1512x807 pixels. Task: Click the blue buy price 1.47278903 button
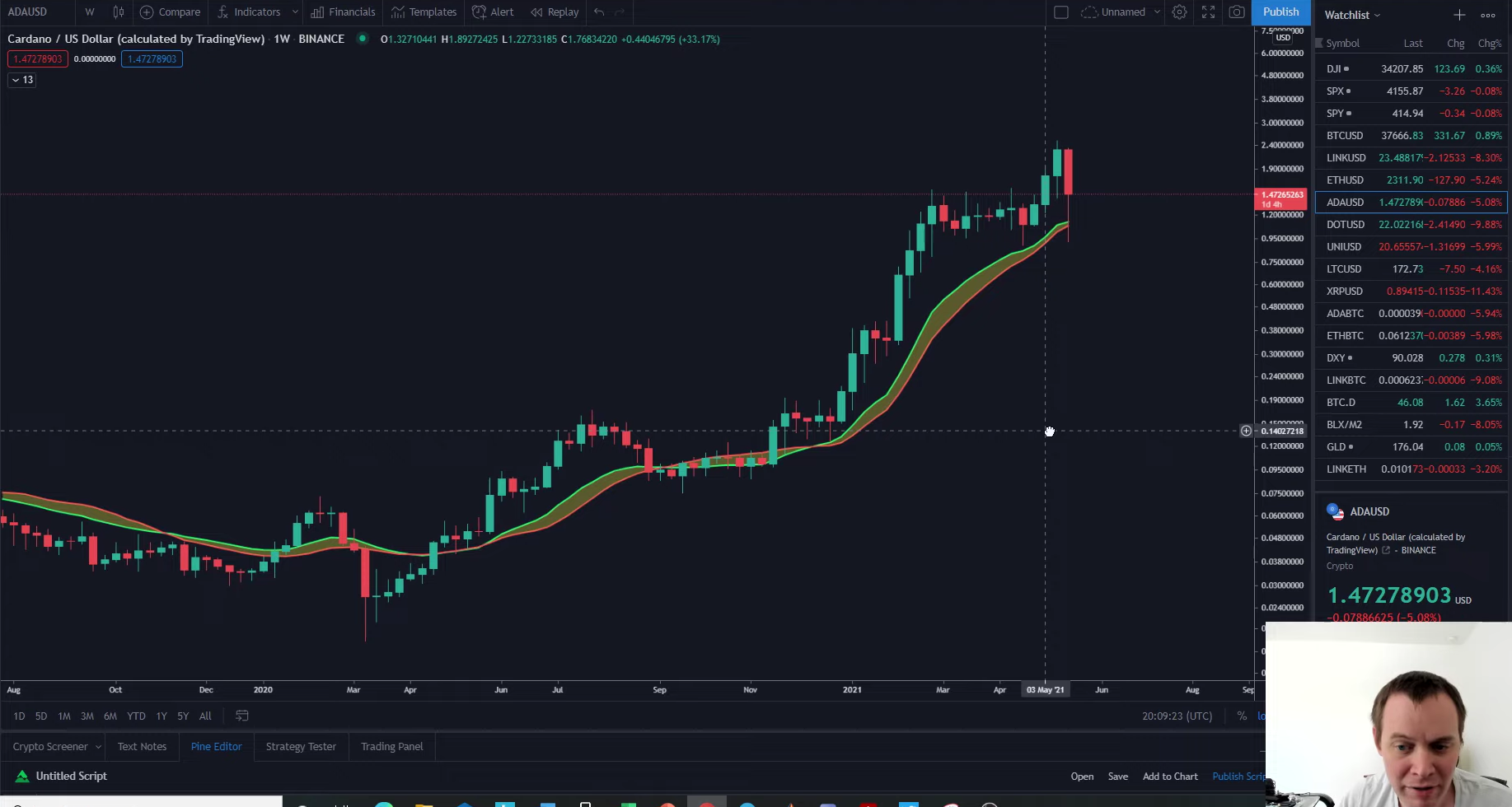click(152, 58)
